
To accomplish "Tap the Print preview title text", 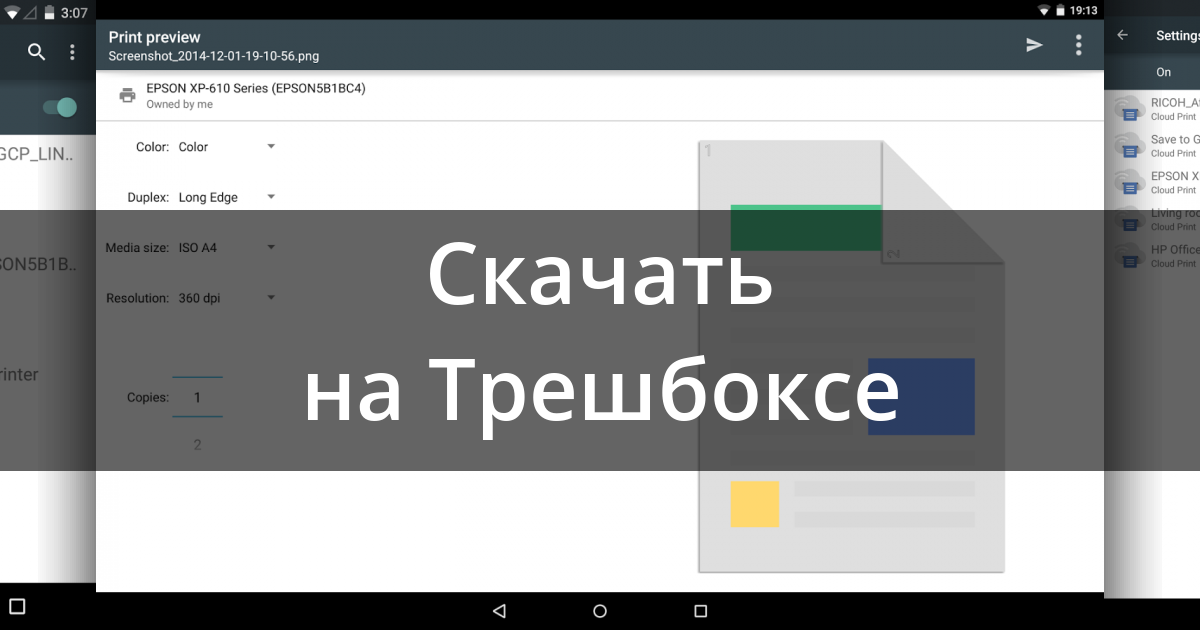I will [155, 38].
